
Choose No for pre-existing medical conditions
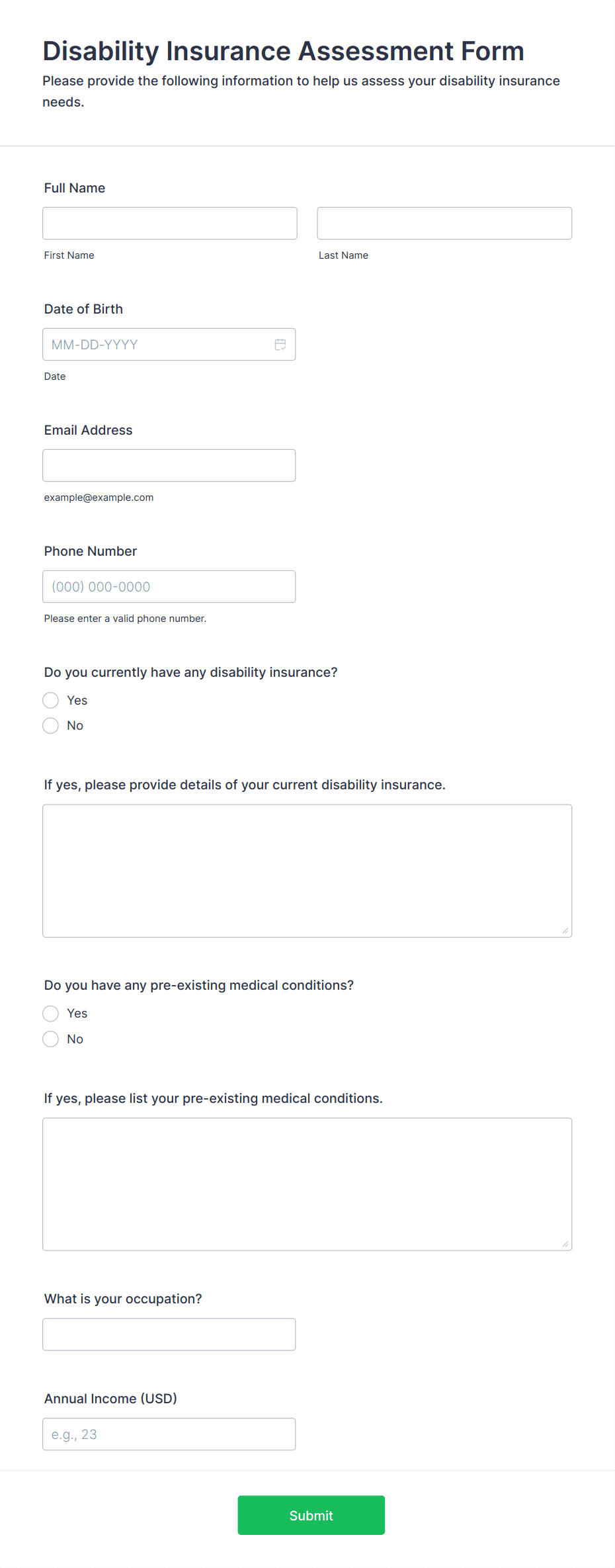pos(51,1039)
